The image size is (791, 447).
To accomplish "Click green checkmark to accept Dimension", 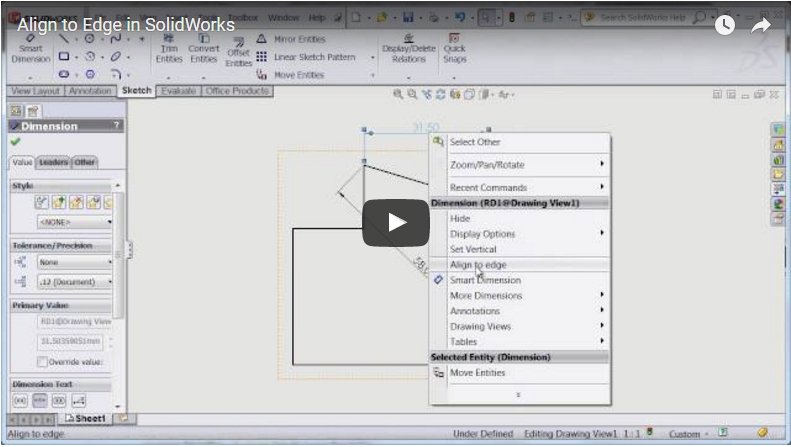I will [16, 142].
